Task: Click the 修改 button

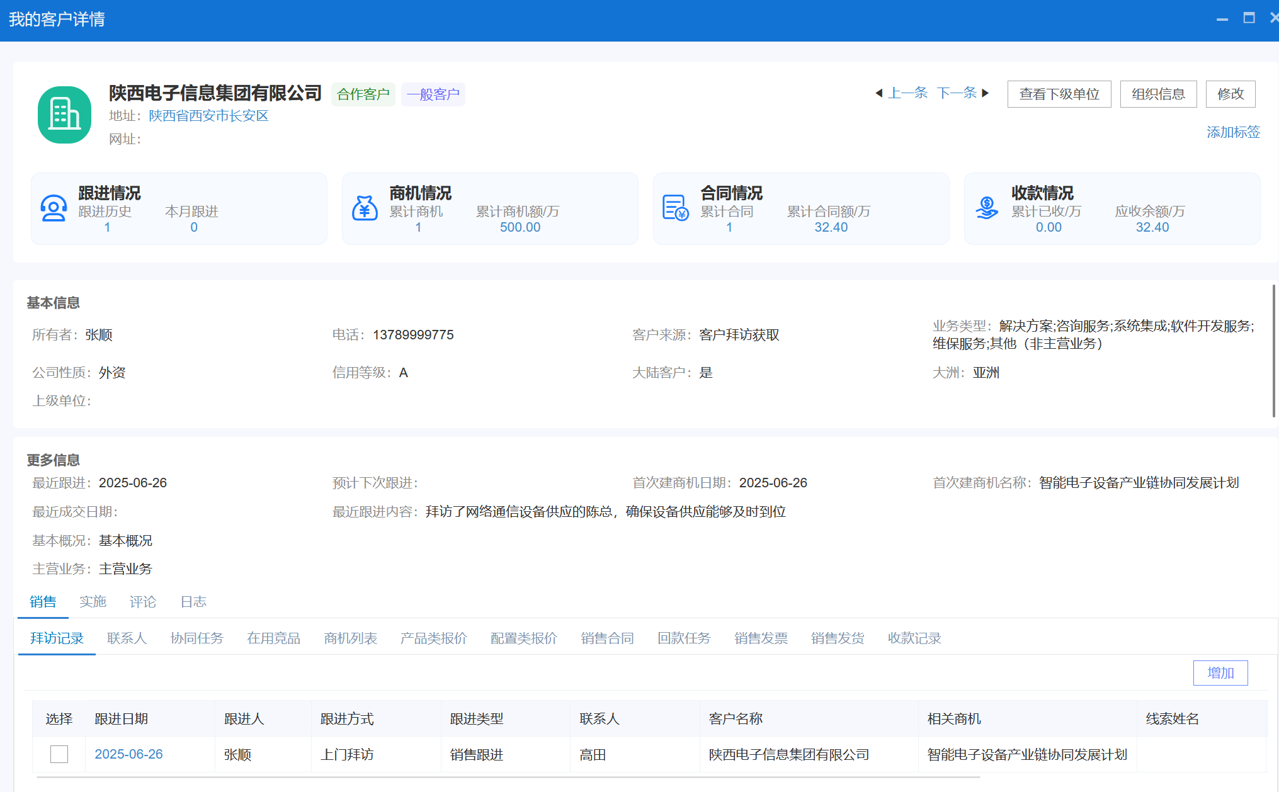Action: click(x=1230, y=93)
